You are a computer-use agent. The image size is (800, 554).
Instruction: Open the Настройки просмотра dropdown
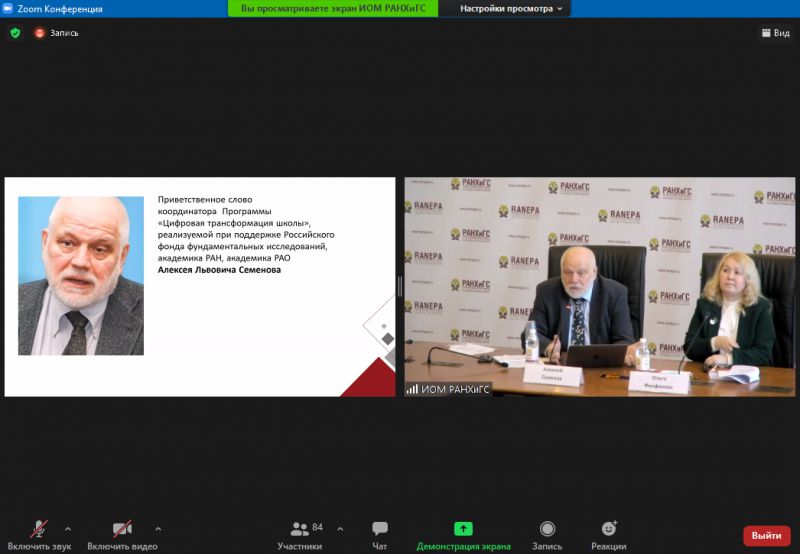coord(511,9)
